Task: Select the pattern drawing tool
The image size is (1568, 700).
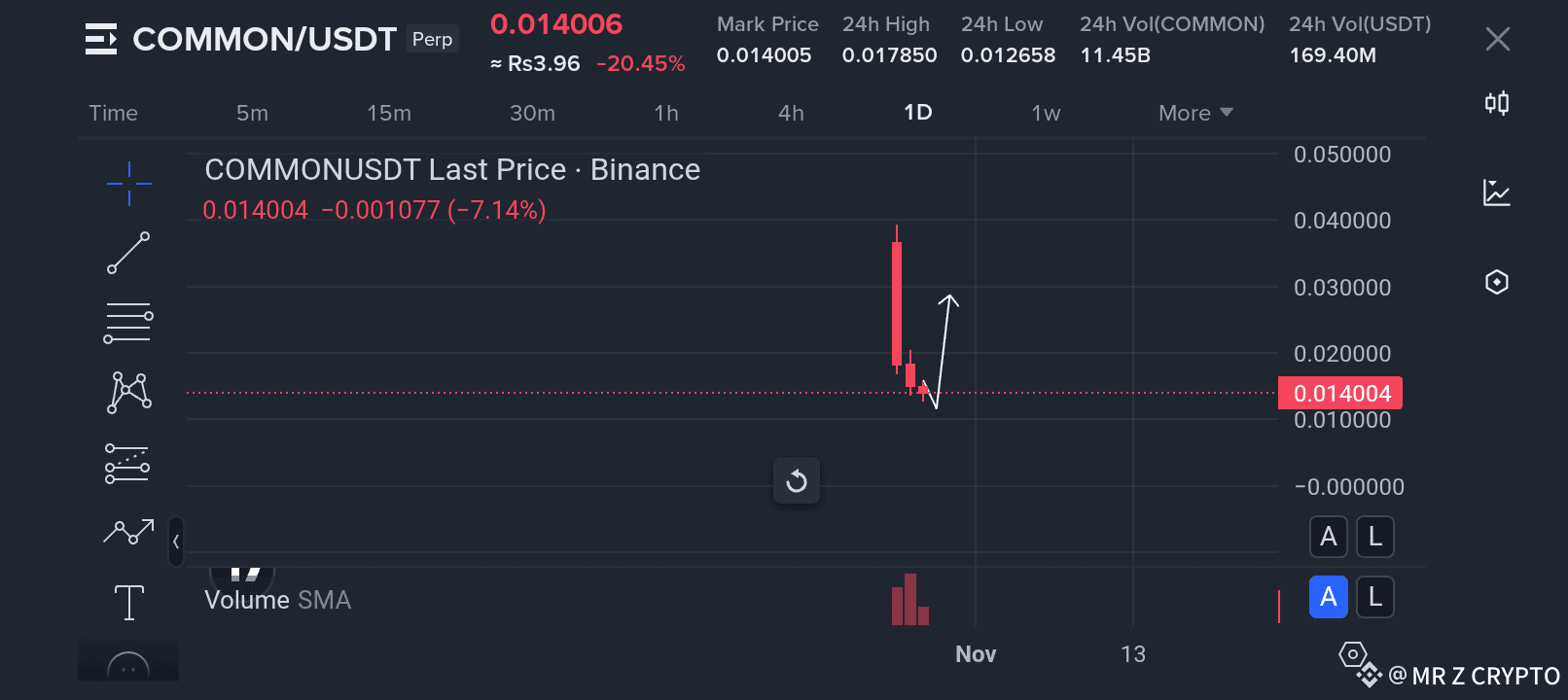Action: [x=128, y=393]
